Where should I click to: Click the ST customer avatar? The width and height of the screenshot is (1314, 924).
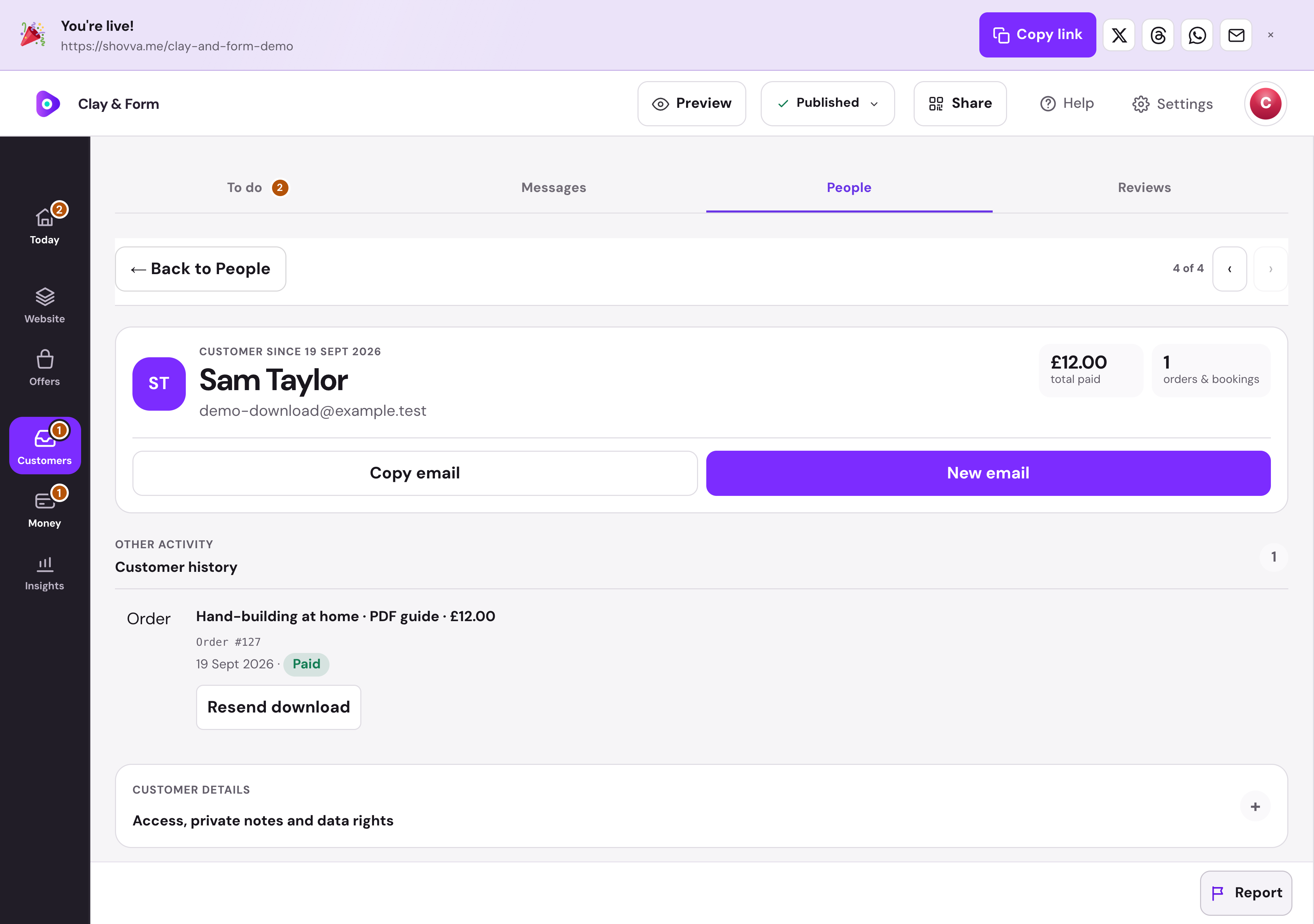click(159, 384)
